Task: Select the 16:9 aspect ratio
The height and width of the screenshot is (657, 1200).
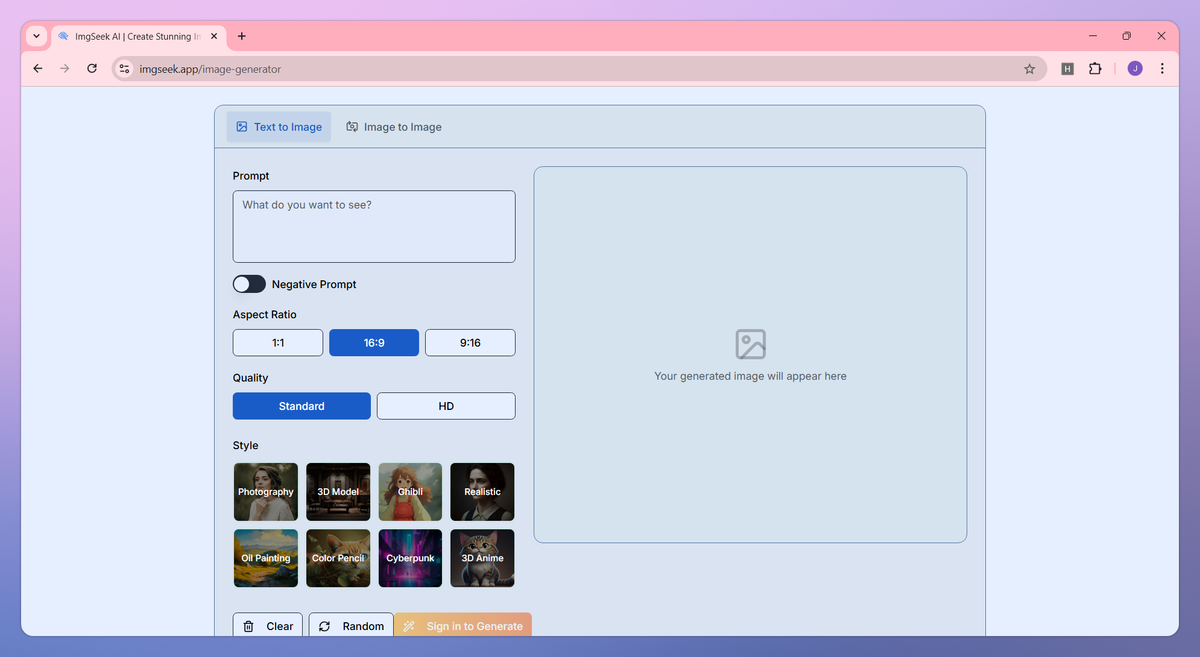Action: point(374,343)
